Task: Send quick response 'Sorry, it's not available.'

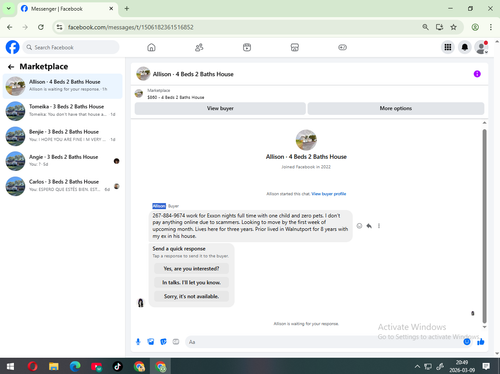Action: [x=191, y=296]
